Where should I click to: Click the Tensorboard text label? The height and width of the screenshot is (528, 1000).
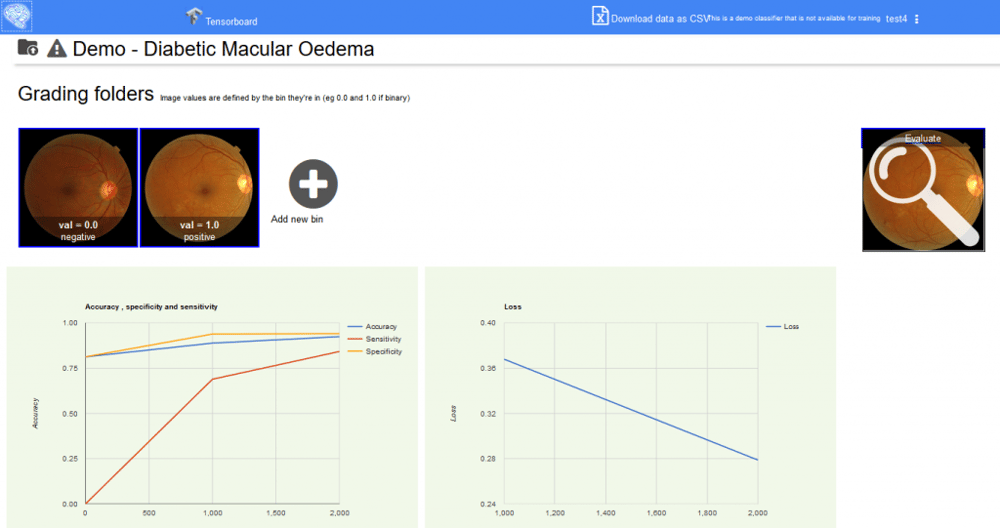tap(230, 19)
